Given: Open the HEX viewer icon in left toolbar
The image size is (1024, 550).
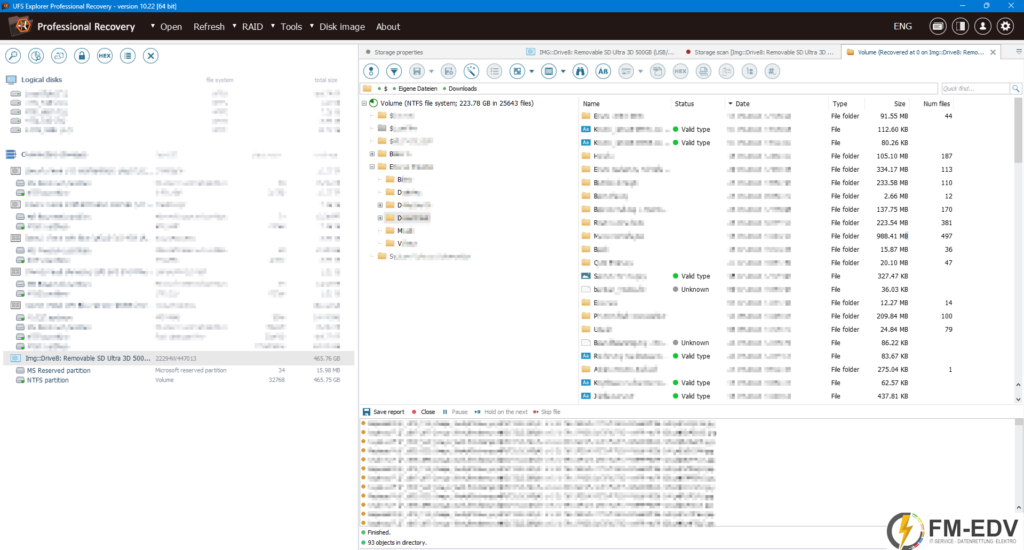Looking at the screenshot, I should (104, 56).
